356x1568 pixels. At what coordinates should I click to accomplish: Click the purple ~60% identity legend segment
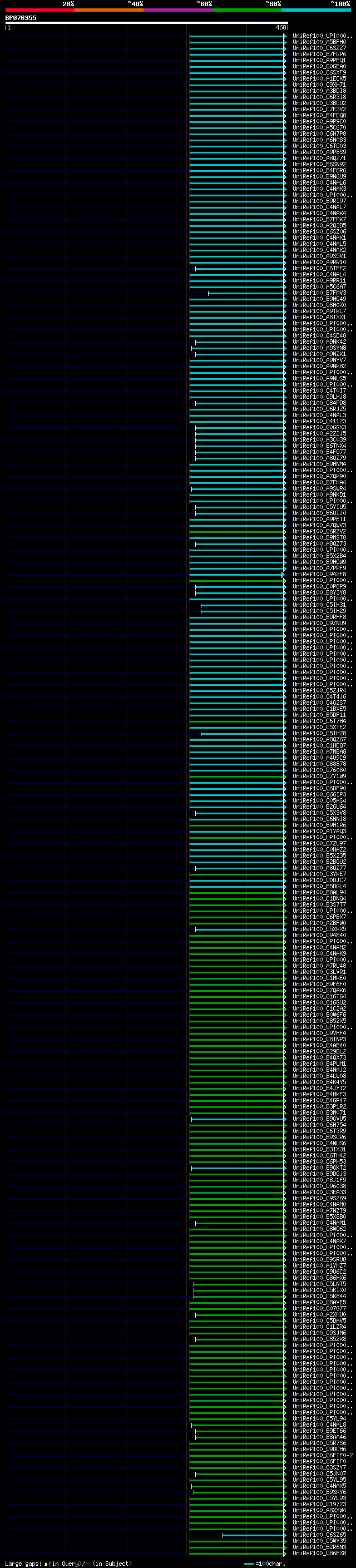tap(177, 10)
